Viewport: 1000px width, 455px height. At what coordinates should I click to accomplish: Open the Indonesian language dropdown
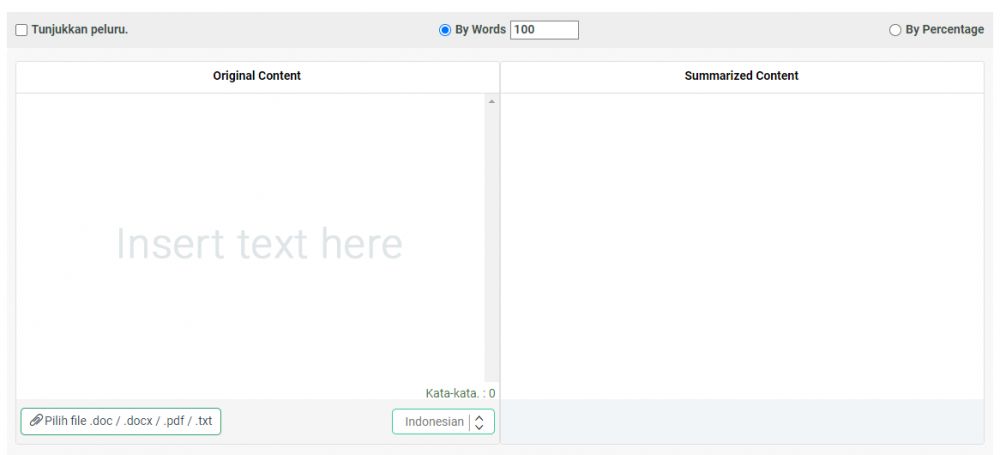pos(443,422)
